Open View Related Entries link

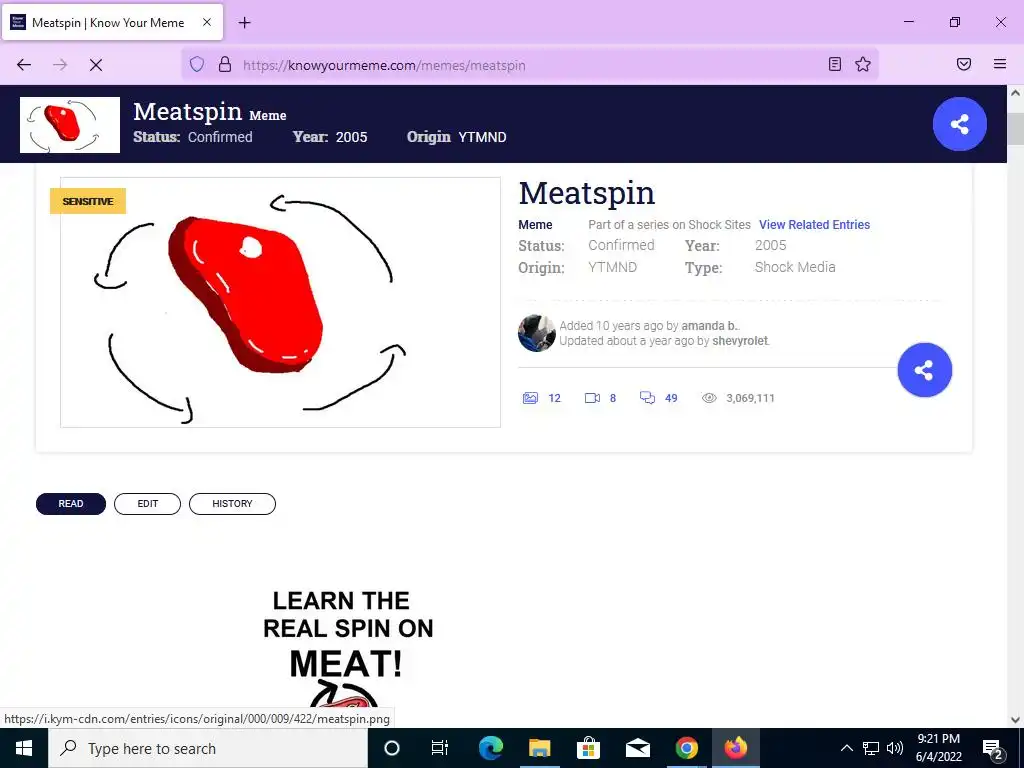pyautogui.click(x=814, y=225)
